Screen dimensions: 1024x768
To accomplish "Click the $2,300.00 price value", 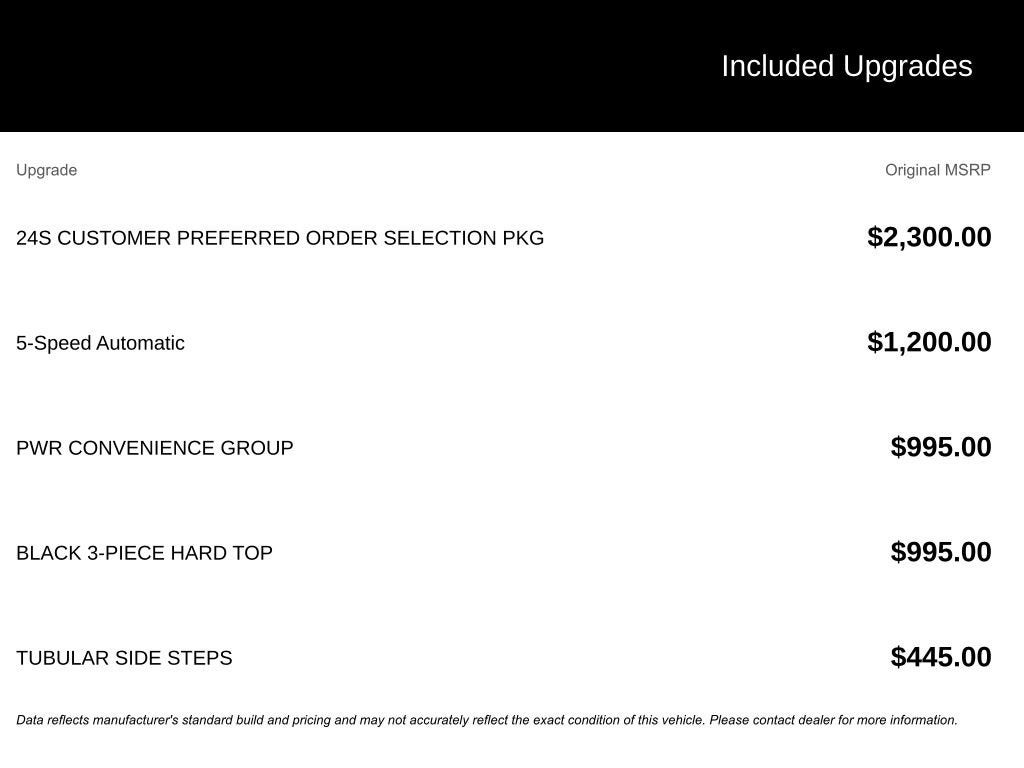I will tap(929, 237).
